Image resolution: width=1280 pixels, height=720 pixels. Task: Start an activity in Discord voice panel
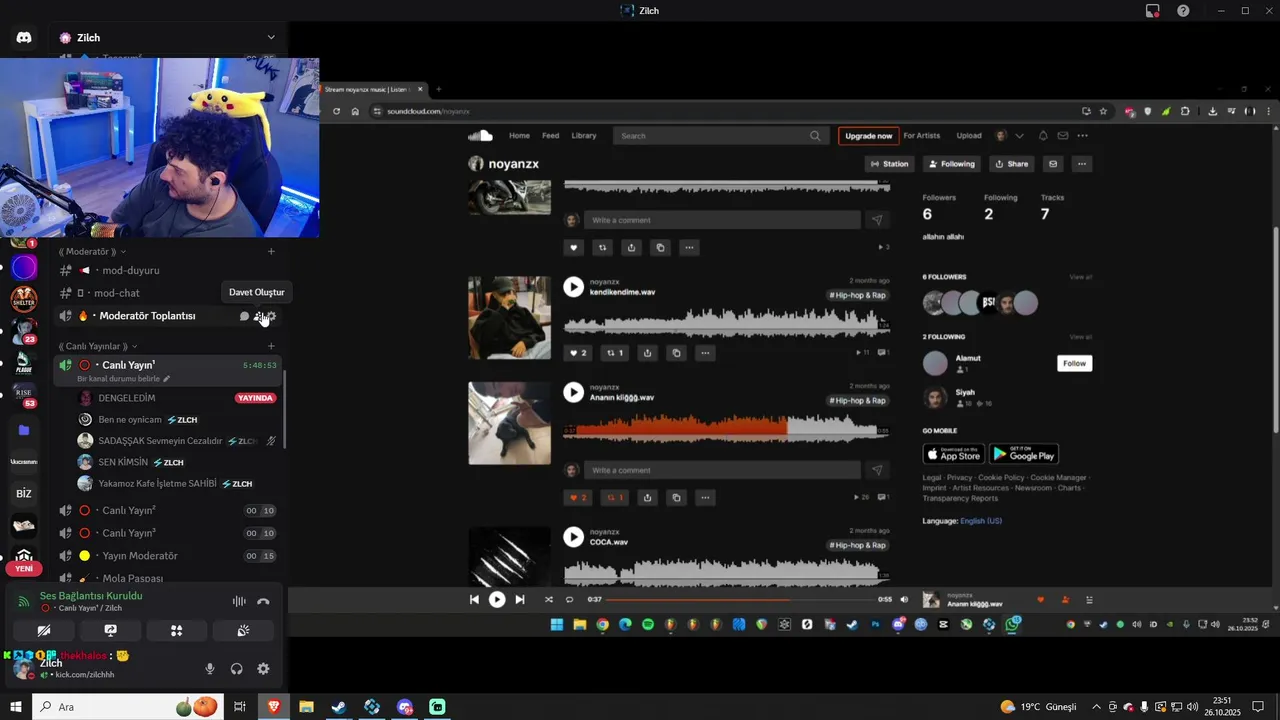click(x=176, y=631)
